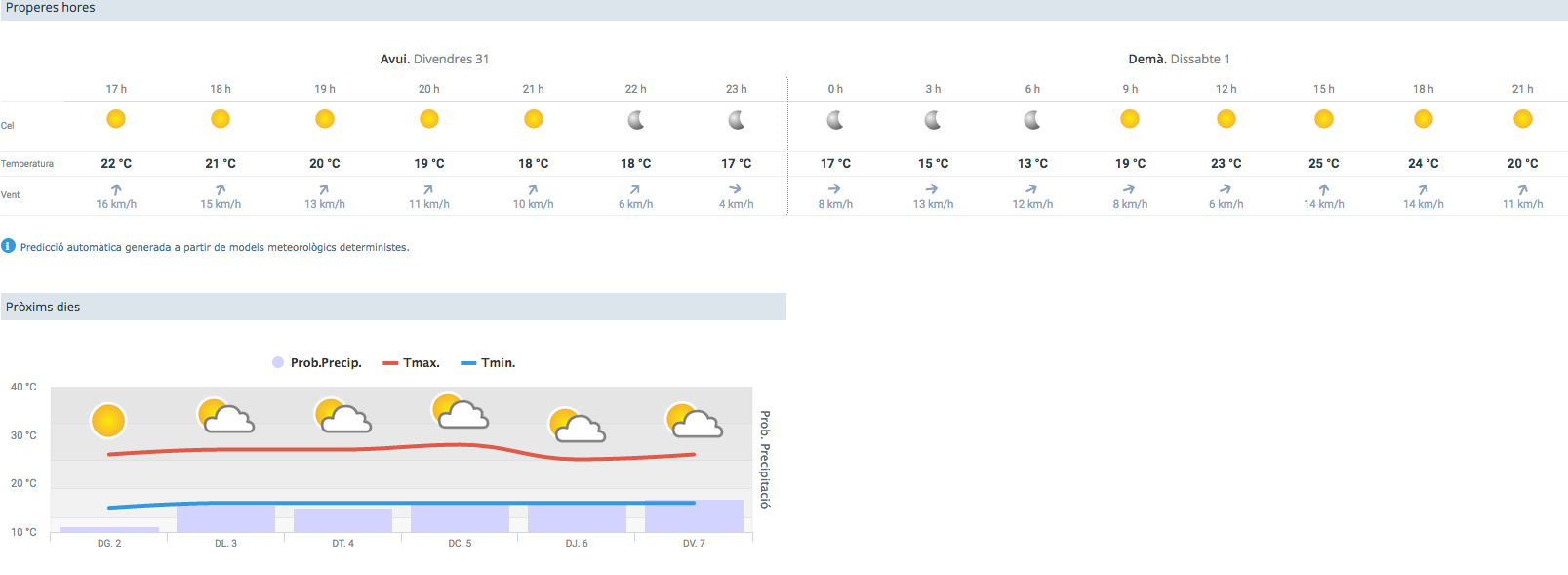
Task: Click the Demà. Dissabte 1 heading
Action: click(1179, 59)
